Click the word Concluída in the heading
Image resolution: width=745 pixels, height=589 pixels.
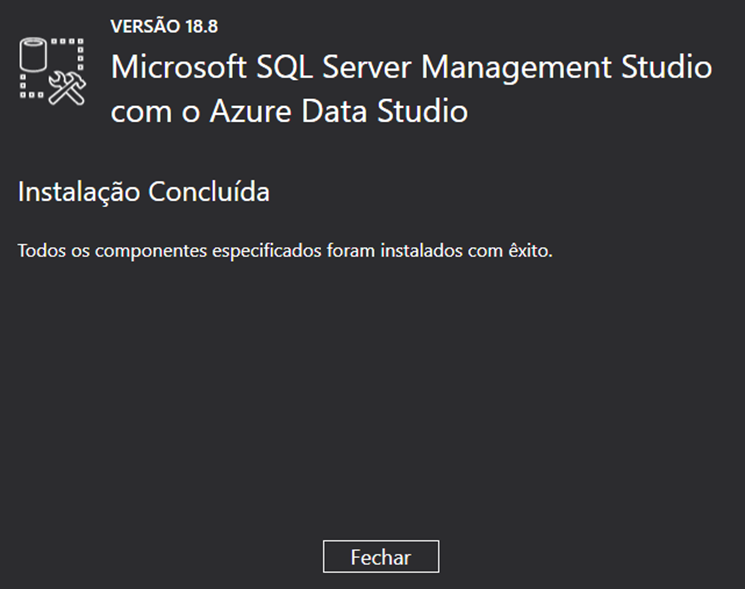point(209,192)
